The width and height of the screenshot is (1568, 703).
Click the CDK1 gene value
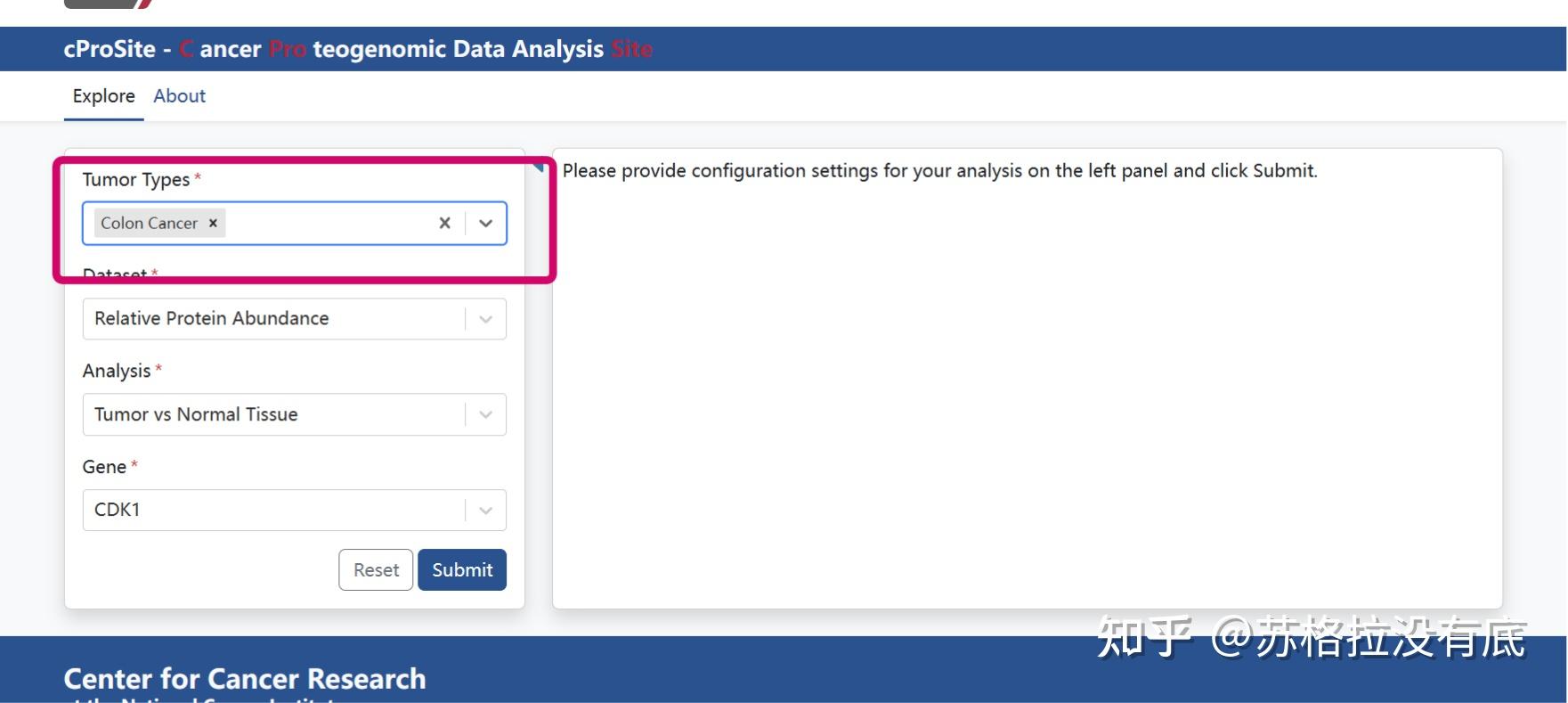coord(118,511)
